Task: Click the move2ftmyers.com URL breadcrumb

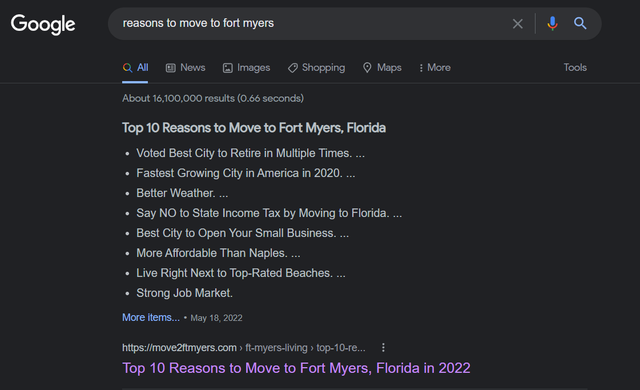Action: click(x=244, y=348)
